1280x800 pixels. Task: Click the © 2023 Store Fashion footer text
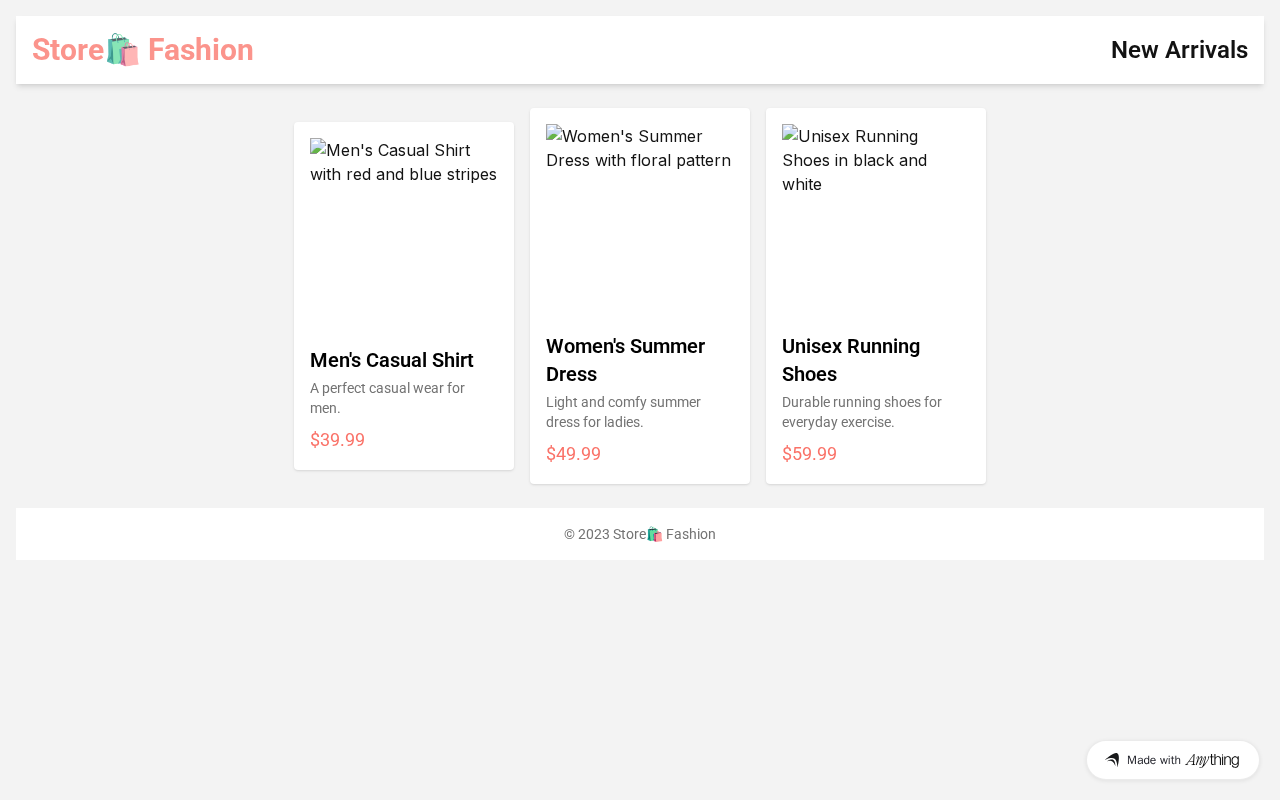[640, 534]
